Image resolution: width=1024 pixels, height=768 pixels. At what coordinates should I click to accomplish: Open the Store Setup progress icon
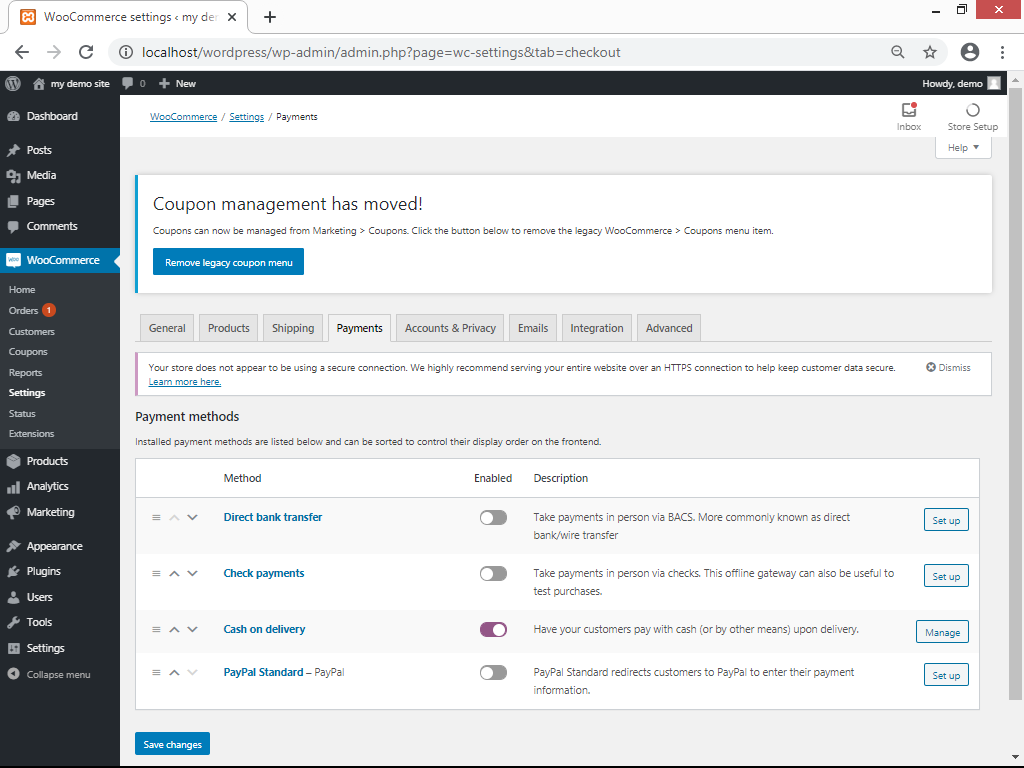(972, 110)
